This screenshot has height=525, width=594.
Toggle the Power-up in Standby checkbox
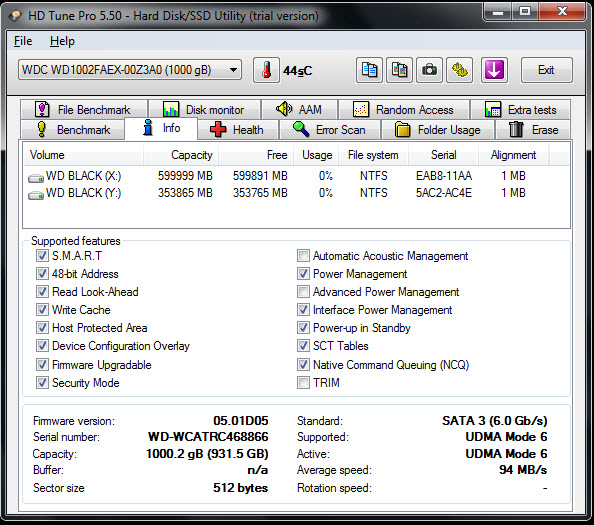coord(303,328)
